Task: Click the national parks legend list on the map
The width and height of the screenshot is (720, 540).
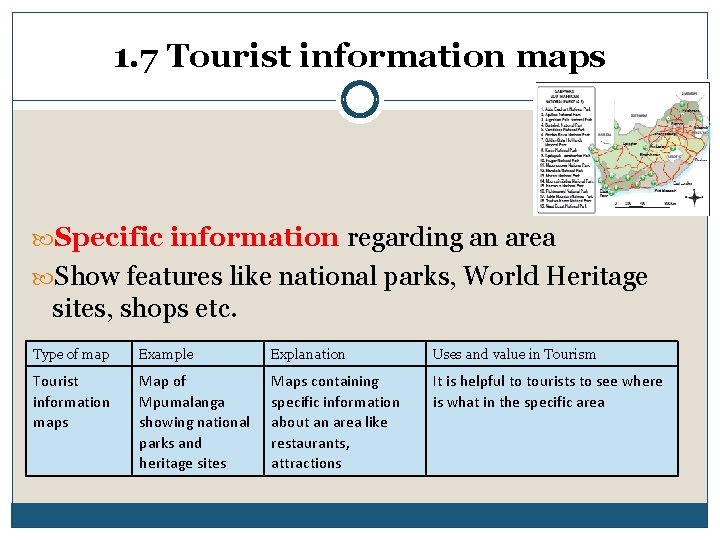Action: (x=567, y=150)
